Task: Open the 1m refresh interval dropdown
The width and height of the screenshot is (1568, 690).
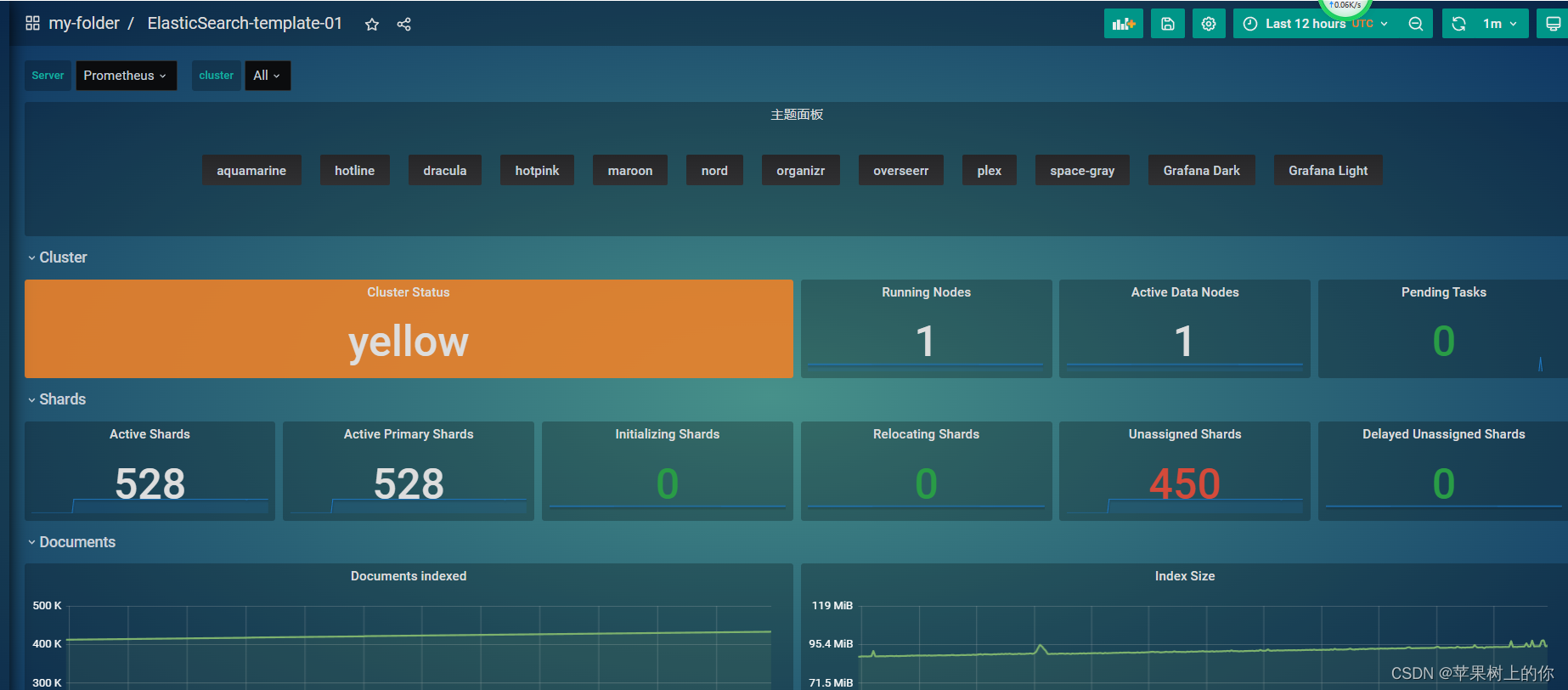Action: click(x=1501, y=24)
